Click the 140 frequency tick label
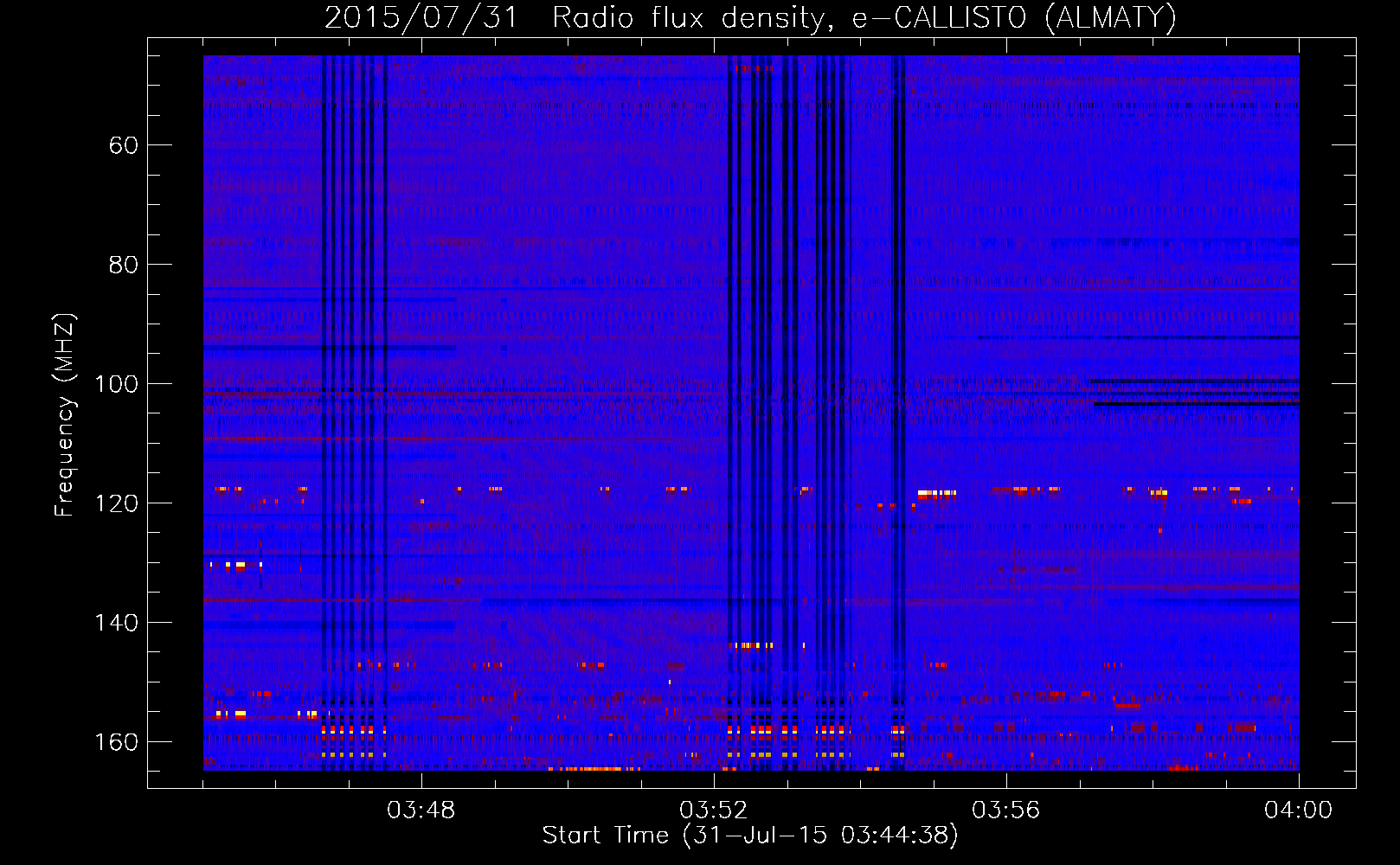 pyautogui.click(x=116, y=623)
